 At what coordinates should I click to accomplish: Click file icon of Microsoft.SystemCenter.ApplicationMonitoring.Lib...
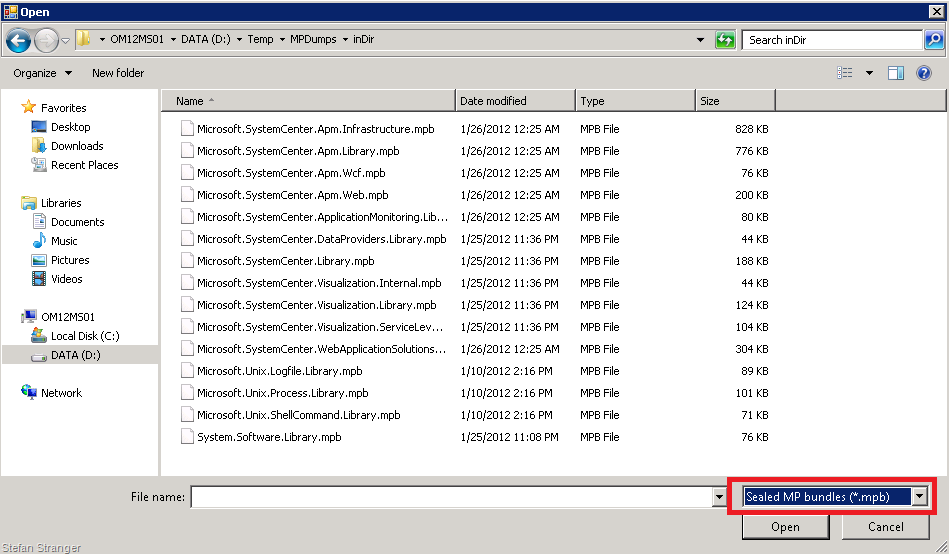[x=187, y=216]
